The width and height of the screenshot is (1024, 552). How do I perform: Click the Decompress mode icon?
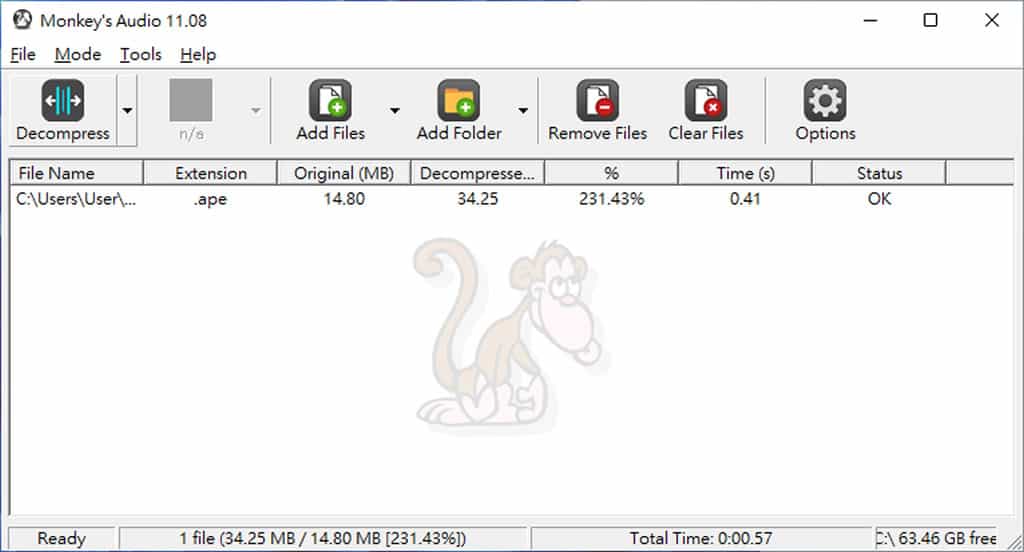(63, 101)
